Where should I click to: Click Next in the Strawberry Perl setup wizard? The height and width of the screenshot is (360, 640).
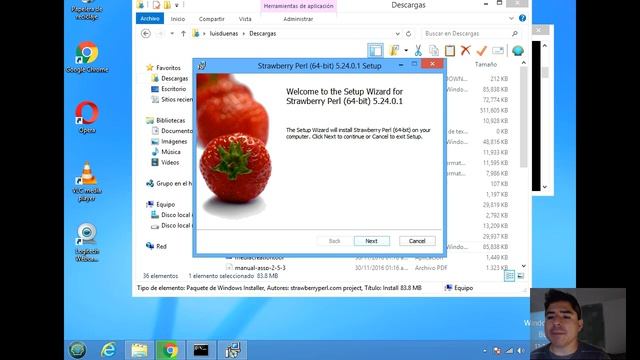[371, 241]
